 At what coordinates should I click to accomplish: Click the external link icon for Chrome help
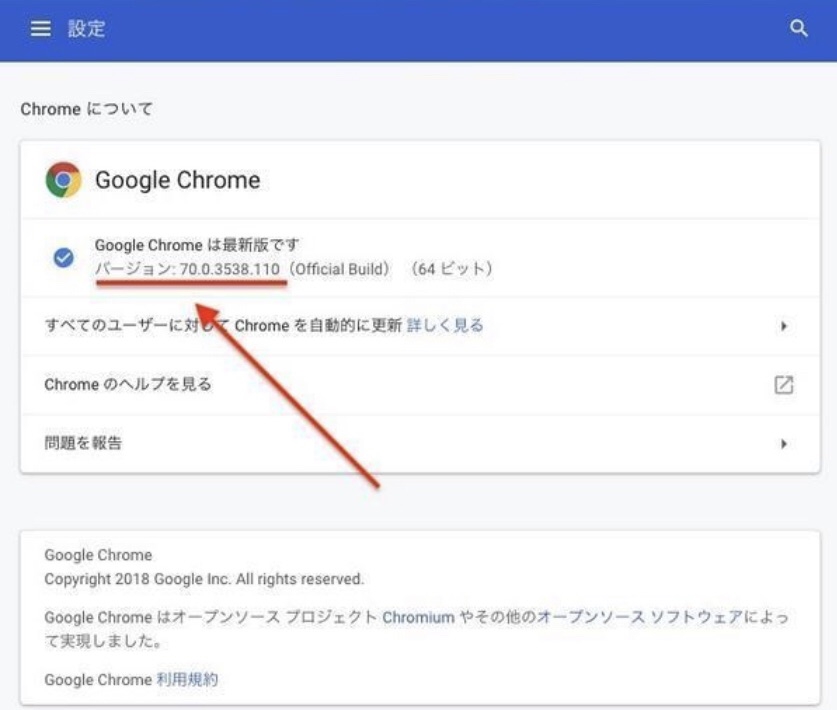tap(784, 384)
